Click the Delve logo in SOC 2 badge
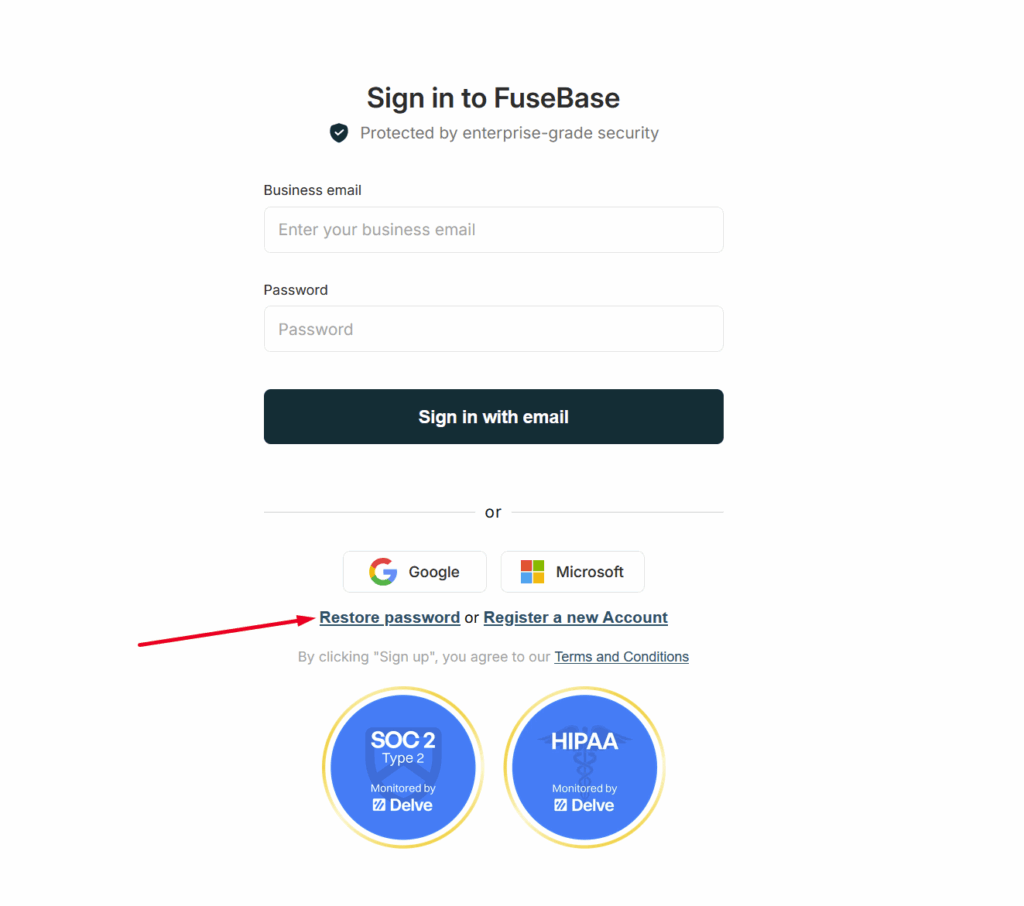The height and width of the screenshot is (906, 1024). pyautogui.click(x=403, y=805)
